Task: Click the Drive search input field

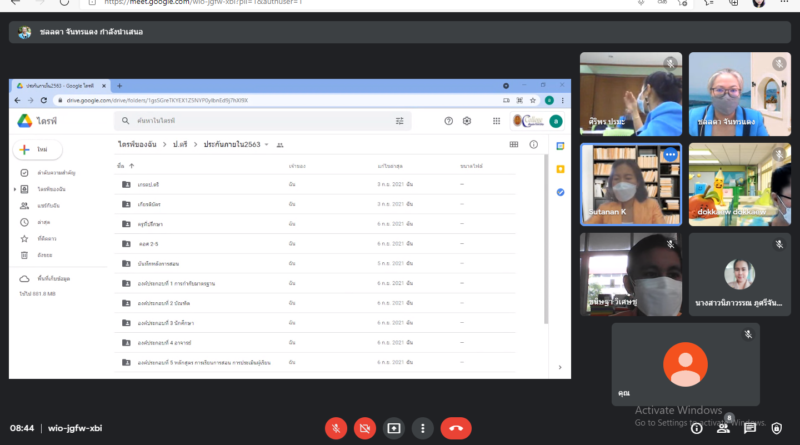Action: 260,121
